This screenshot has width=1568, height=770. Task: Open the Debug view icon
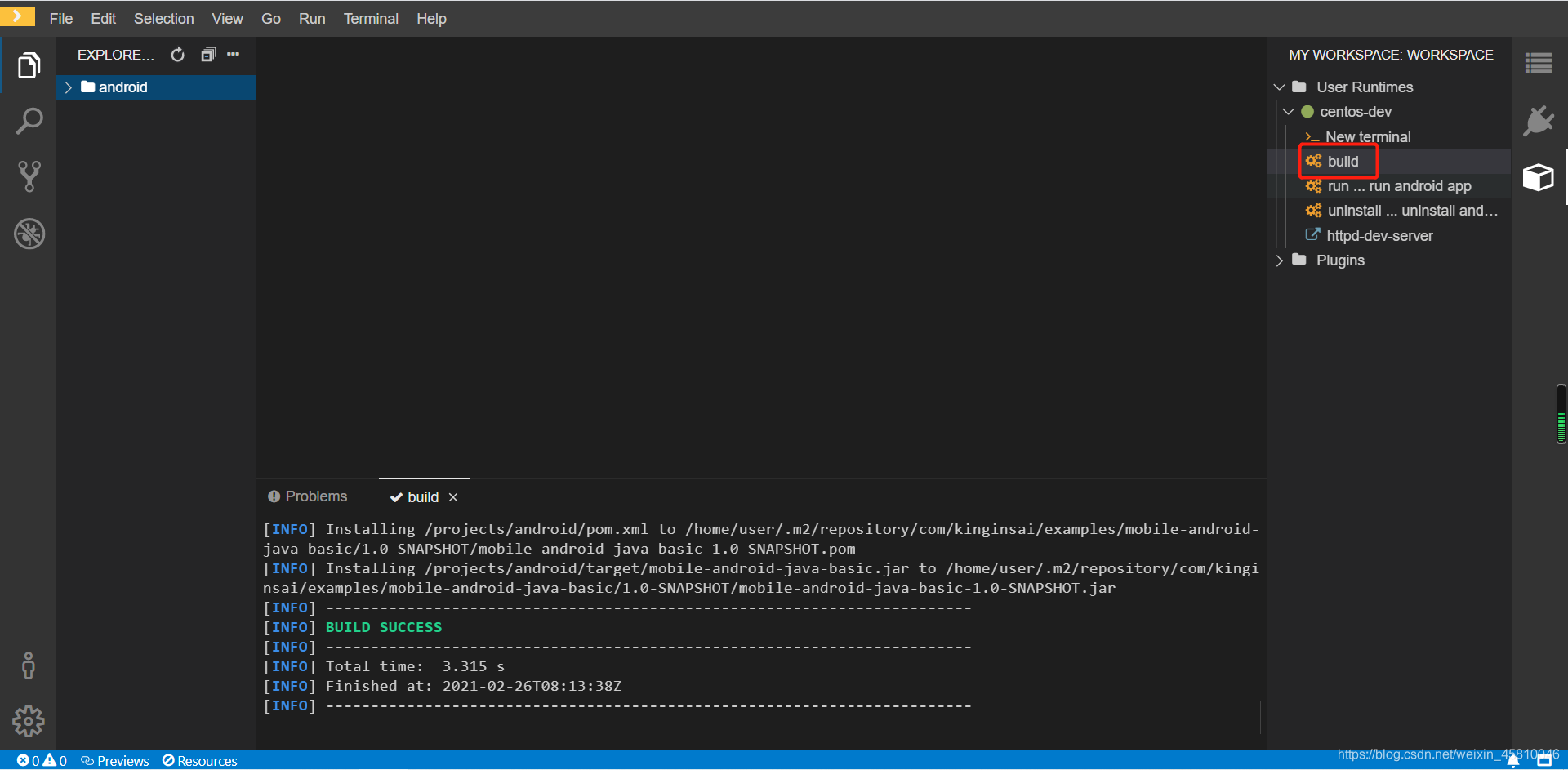(29, 234)
